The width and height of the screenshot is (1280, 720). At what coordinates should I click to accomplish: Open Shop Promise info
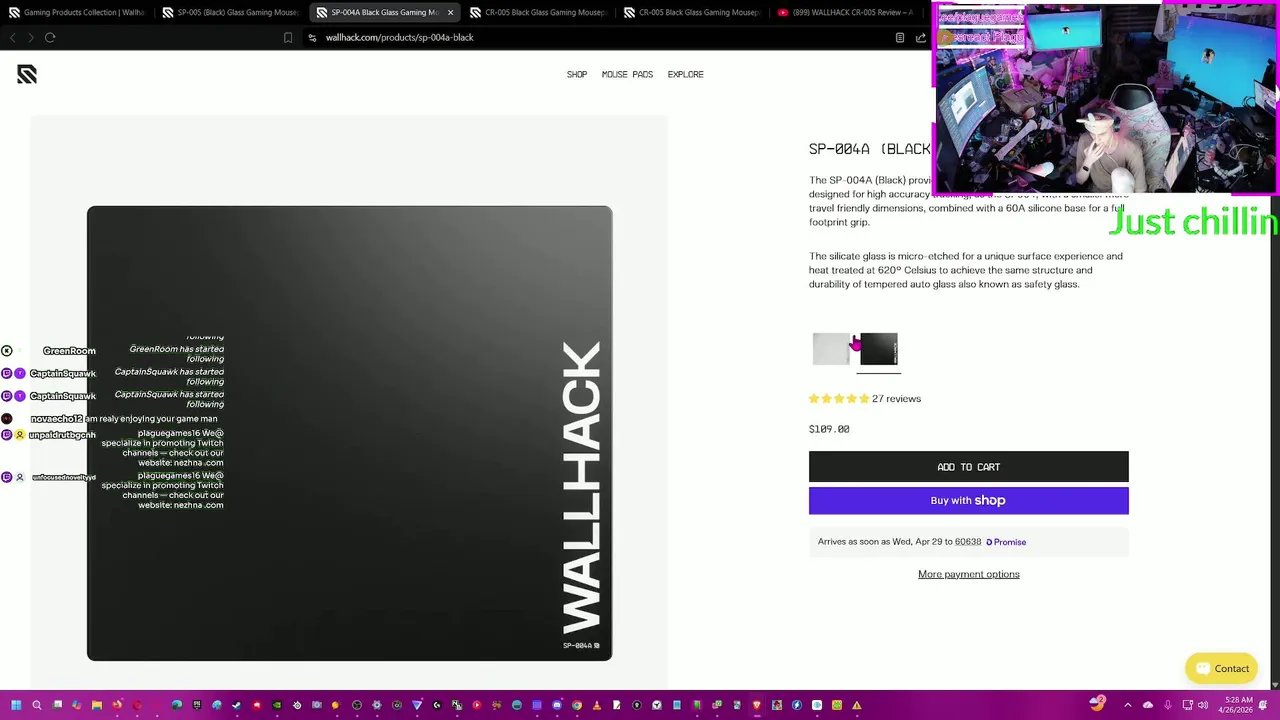1006,542
